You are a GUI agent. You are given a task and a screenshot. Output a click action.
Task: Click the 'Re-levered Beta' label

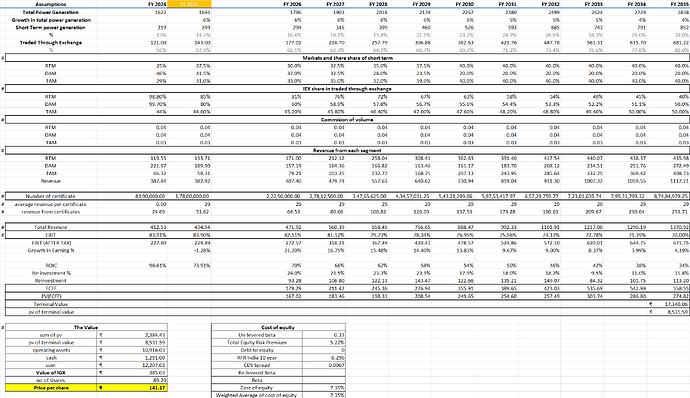pos(257,372)
